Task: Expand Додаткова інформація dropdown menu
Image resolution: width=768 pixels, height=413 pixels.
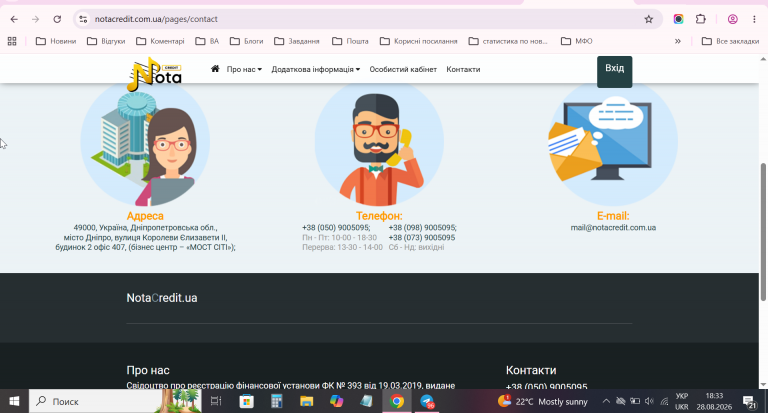Action: pos(315,70)
